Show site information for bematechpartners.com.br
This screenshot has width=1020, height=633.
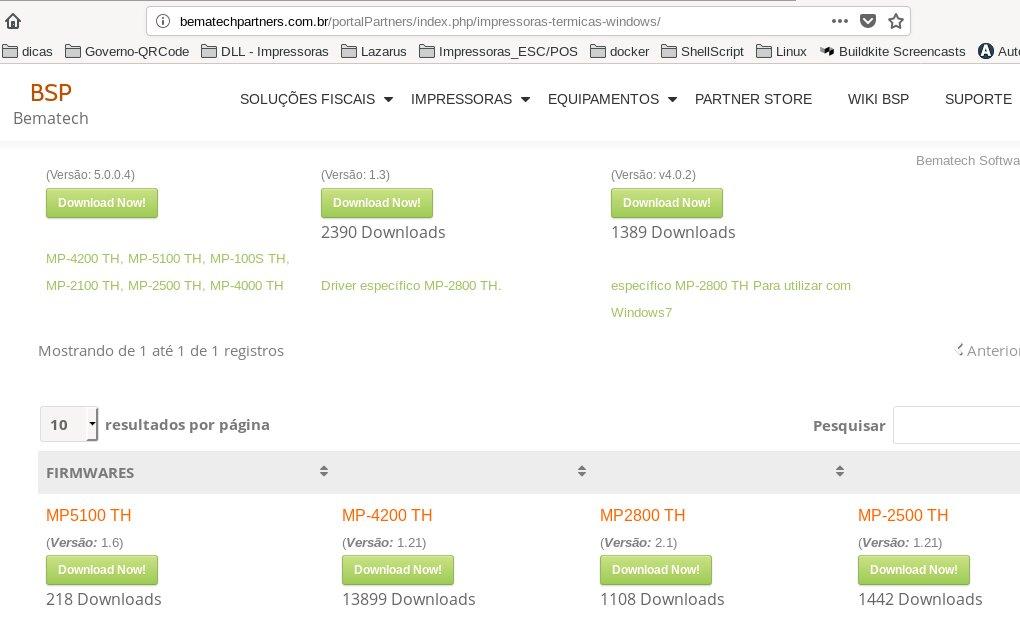[163, 21]
